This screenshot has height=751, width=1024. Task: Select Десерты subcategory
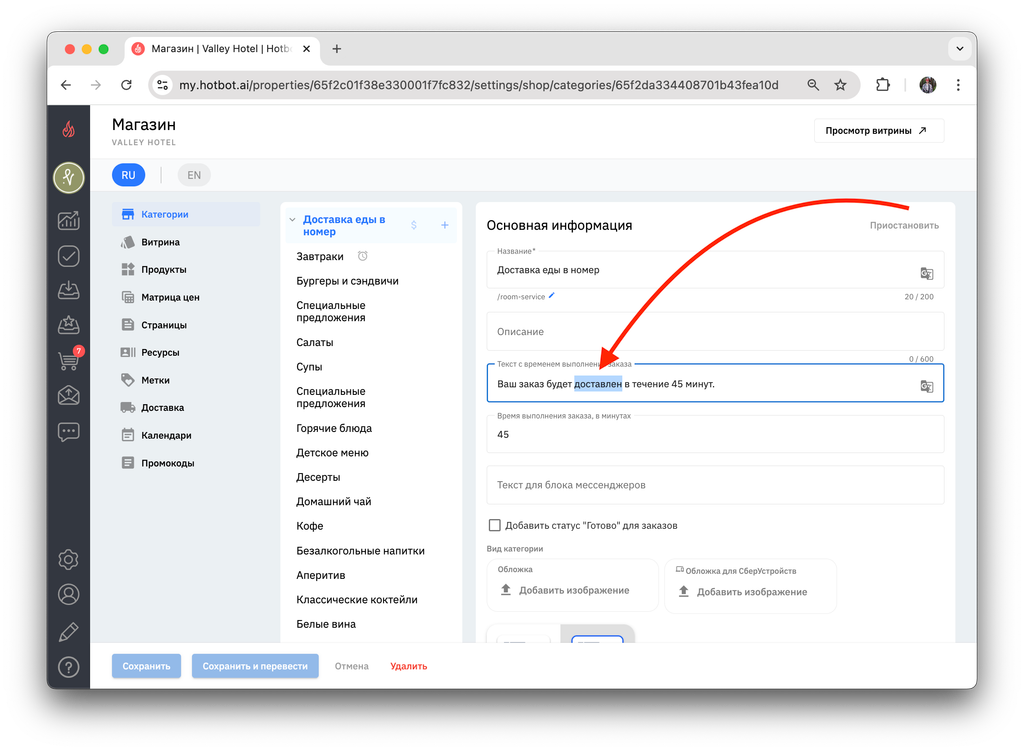[318, 477]
